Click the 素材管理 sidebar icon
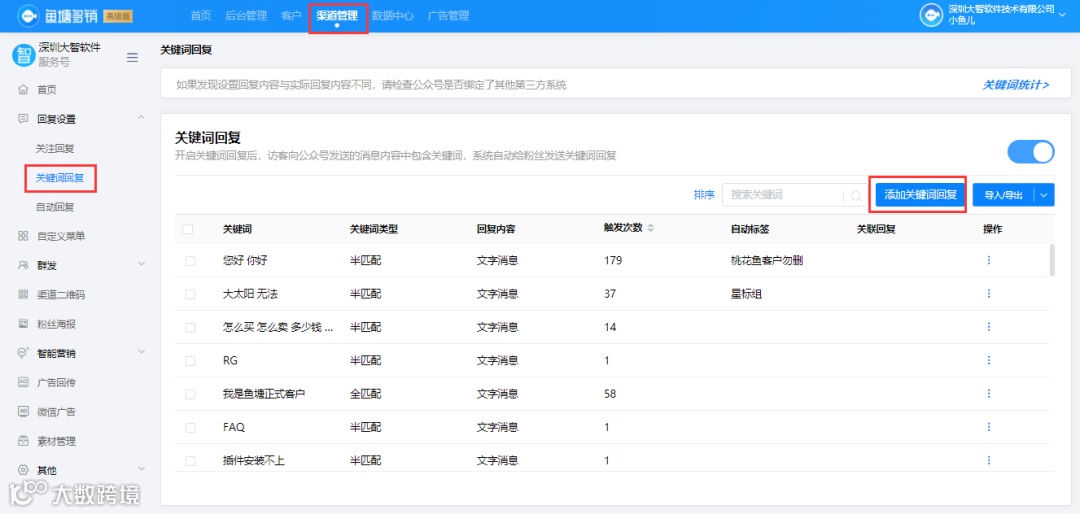 click(x=23, y=442)
